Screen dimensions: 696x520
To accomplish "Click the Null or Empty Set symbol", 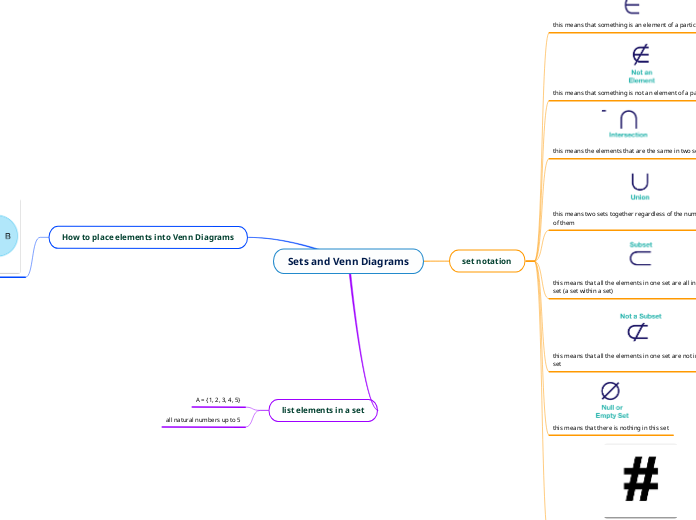I will 612,400.
